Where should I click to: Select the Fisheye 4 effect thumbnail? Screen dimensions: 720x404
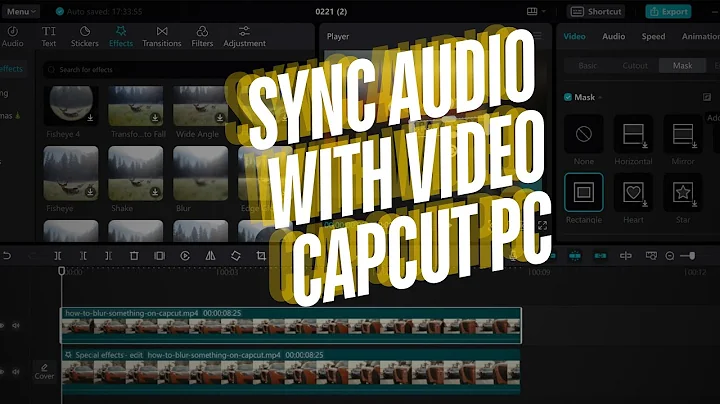click(x=71, y=106)
